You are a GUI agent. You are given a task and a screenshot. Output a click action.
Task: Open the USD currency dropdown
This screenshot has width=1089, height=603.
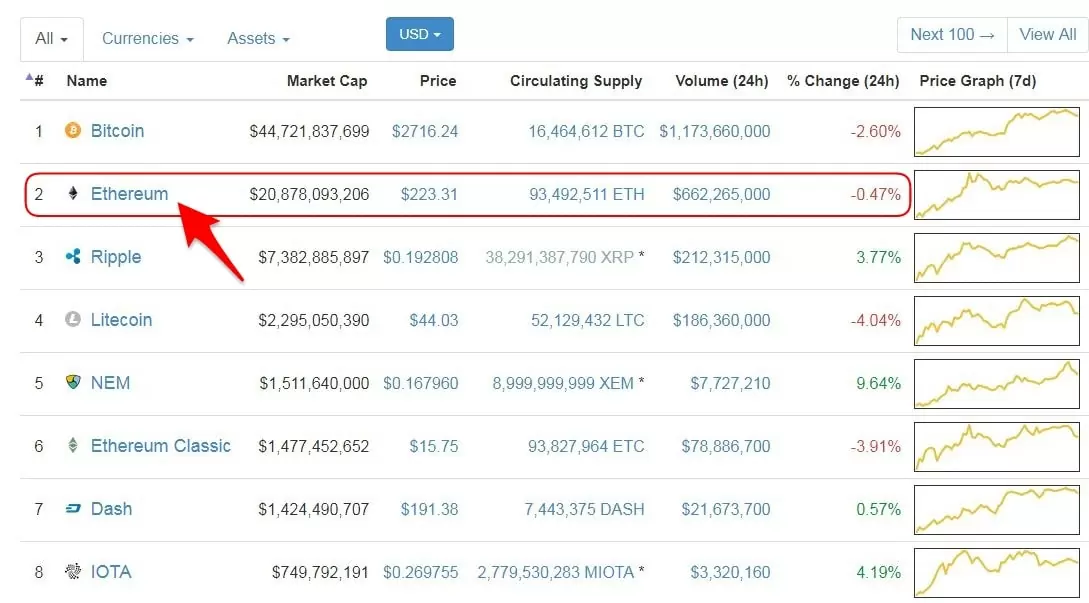[419, 34]
